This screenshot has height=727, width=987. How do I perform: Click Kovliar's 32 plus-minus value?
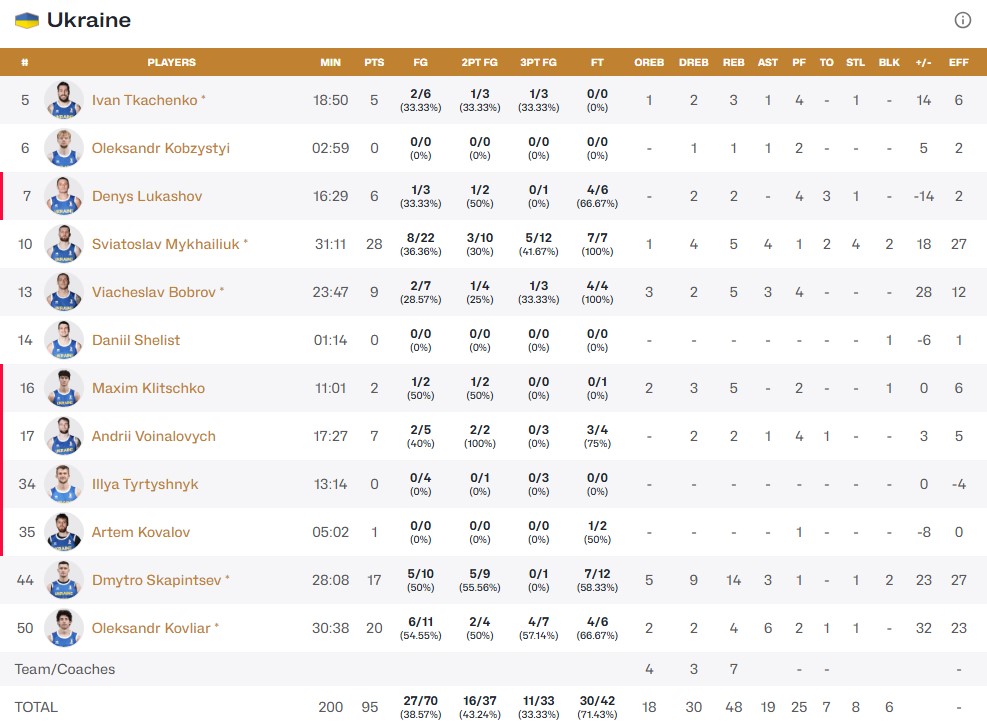(923, 628)
